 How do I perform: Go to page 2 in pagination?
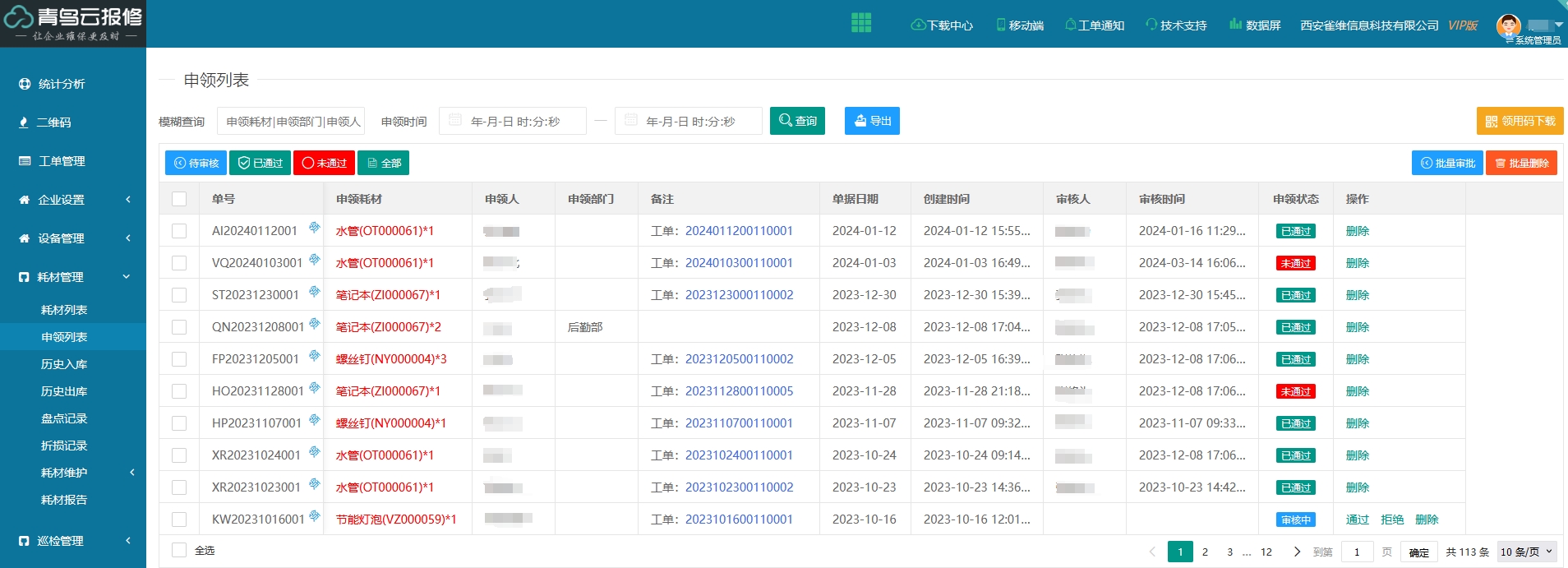[1205, 552]
